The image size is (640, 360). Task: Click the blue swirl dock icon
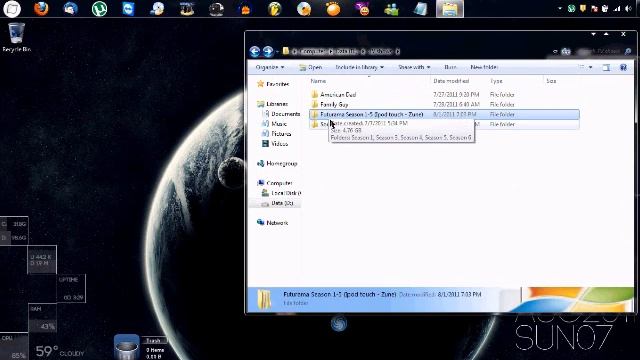(339, 324)
